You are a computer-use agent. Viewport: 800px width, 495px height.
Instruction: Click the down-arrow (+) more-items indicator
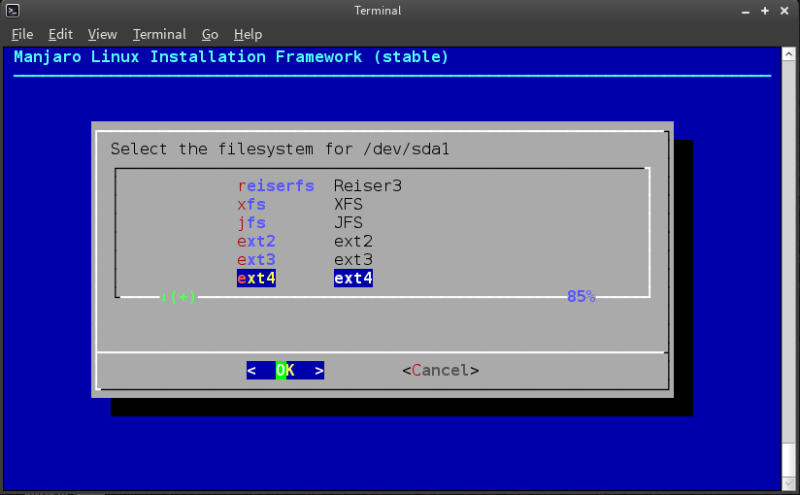178,296
